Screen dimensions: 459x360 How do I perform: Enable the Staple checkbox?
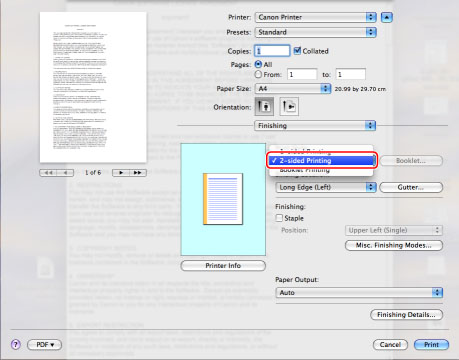coord(279,218)
